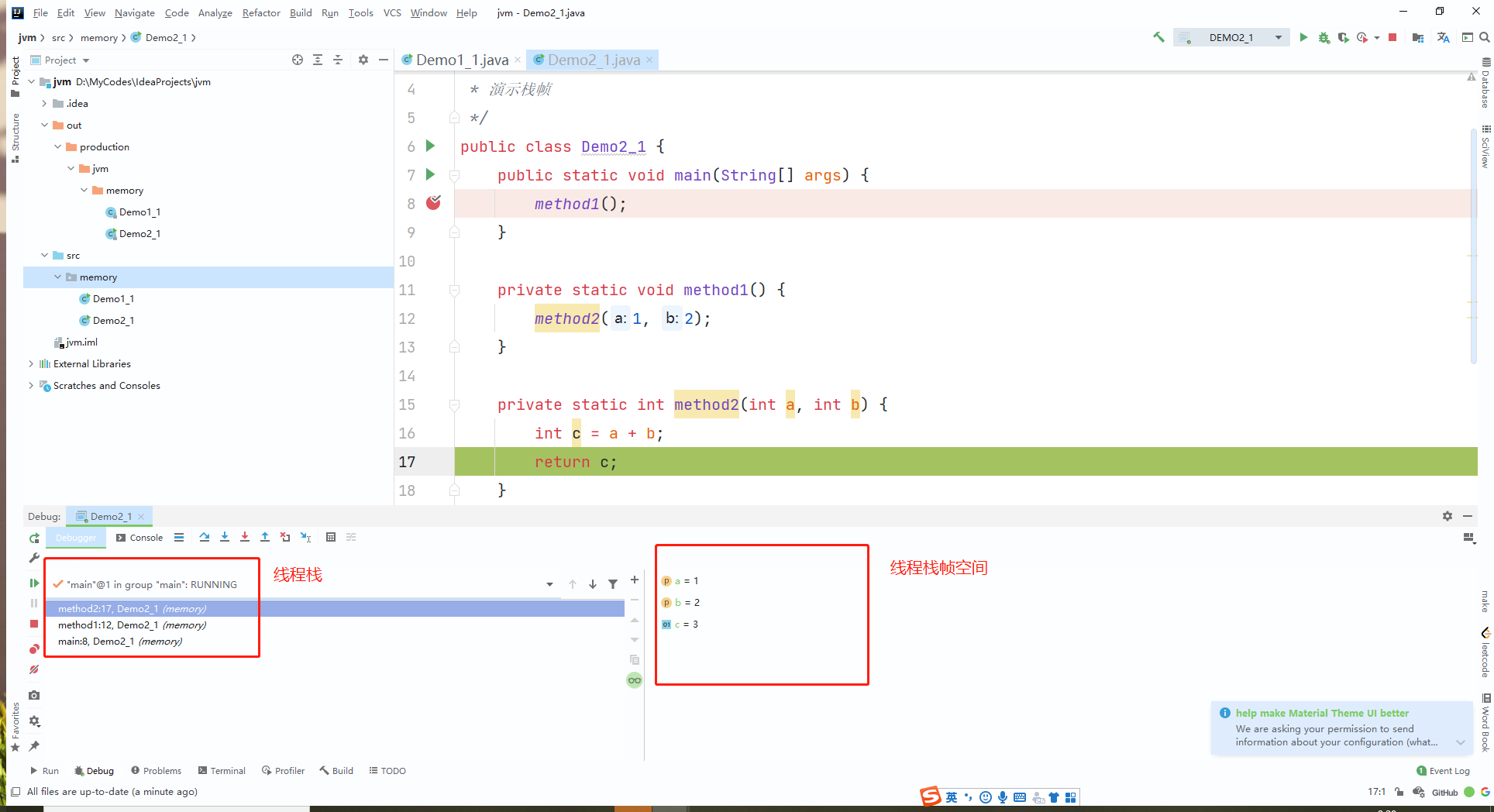Viewport: 1494px width, 812px height.
Task: Open jvm.iml file in project tree
Action: 75,342
